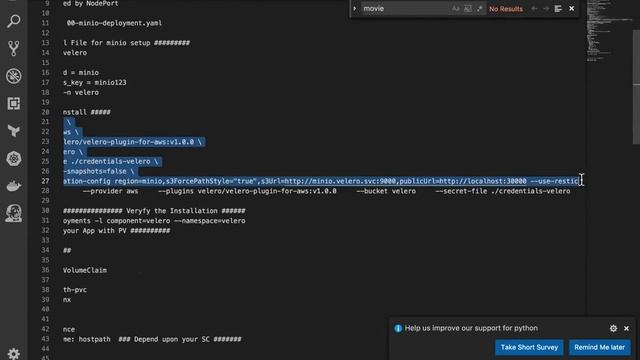Screen dimensions: 640x360
Task: Open the Manage gear in activity bar
Action: tap(13, 353)
